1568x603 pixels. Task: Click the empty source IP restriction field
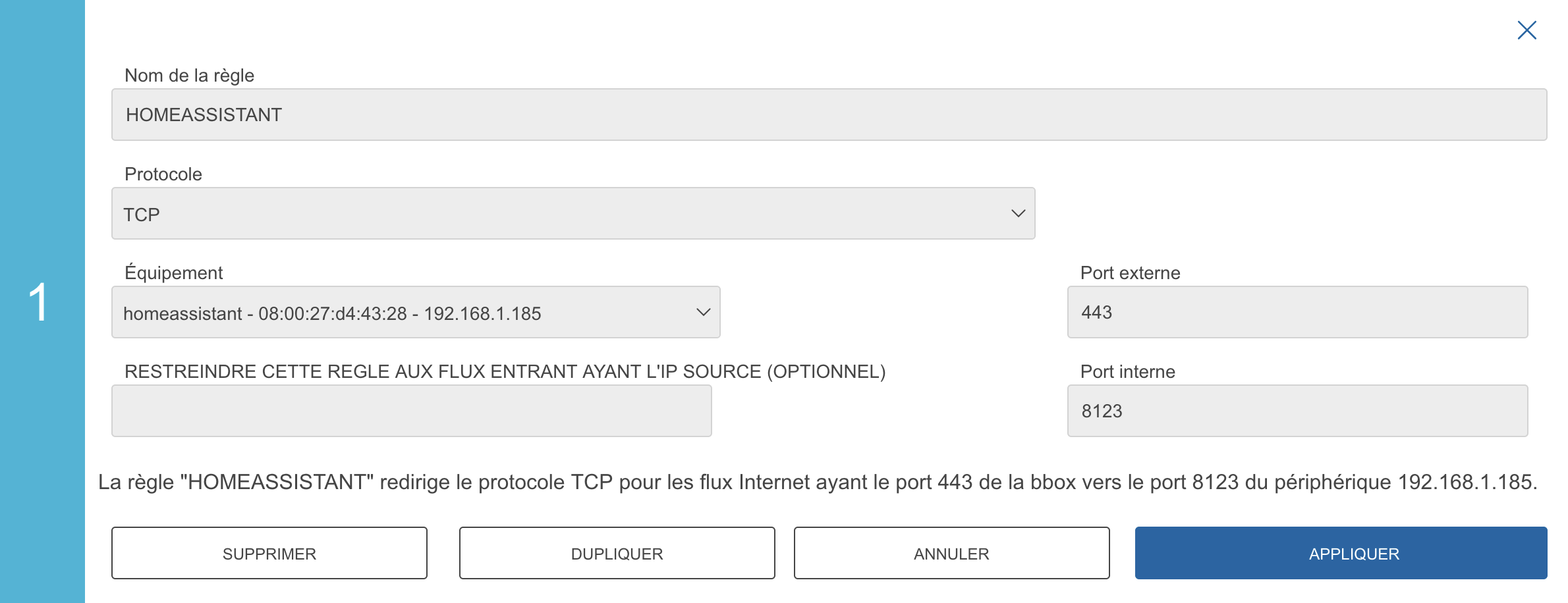pos(411,411)
